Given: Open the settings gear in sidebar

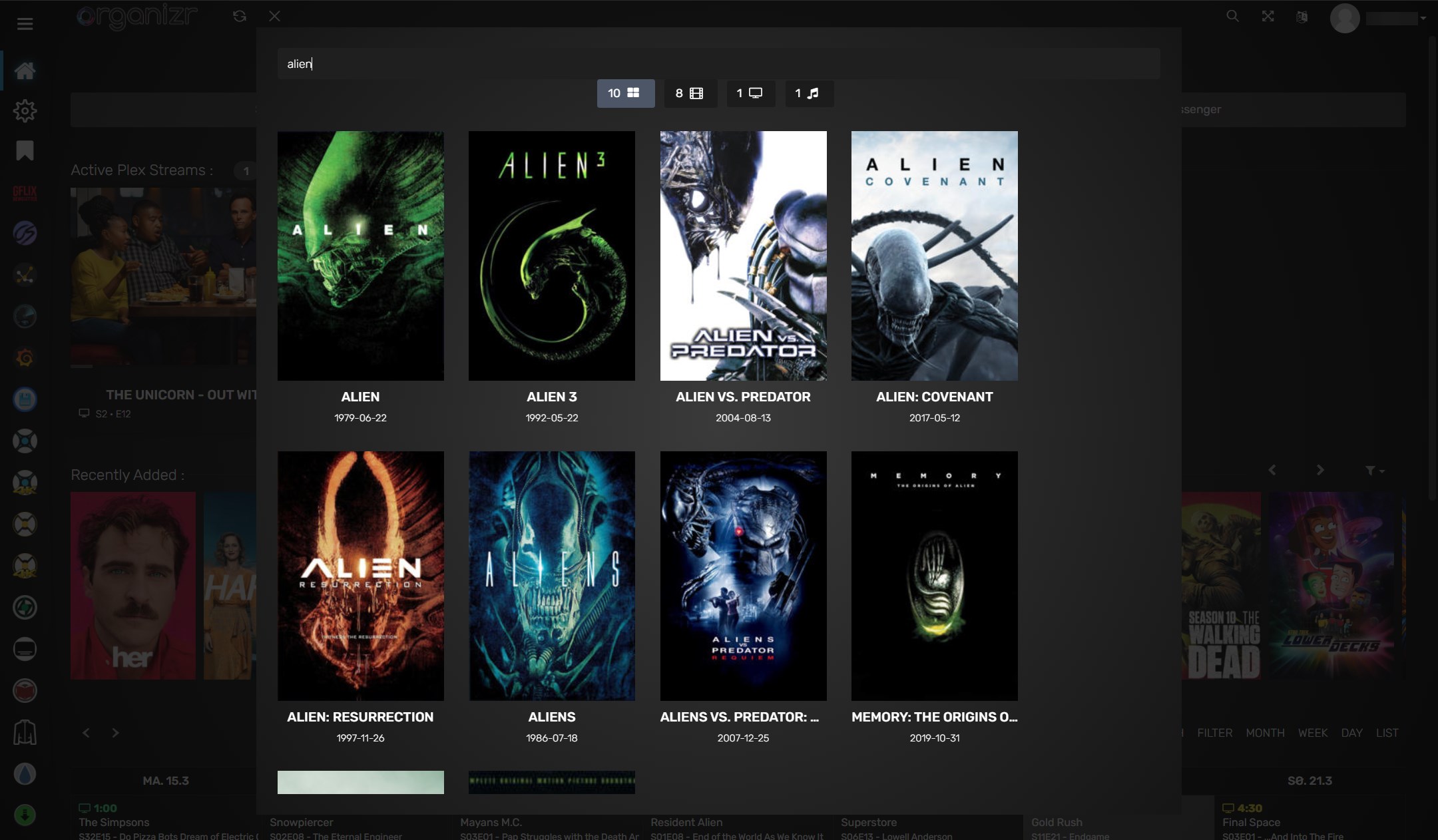Looking at the screenshot, I should (x=25, y=110).
